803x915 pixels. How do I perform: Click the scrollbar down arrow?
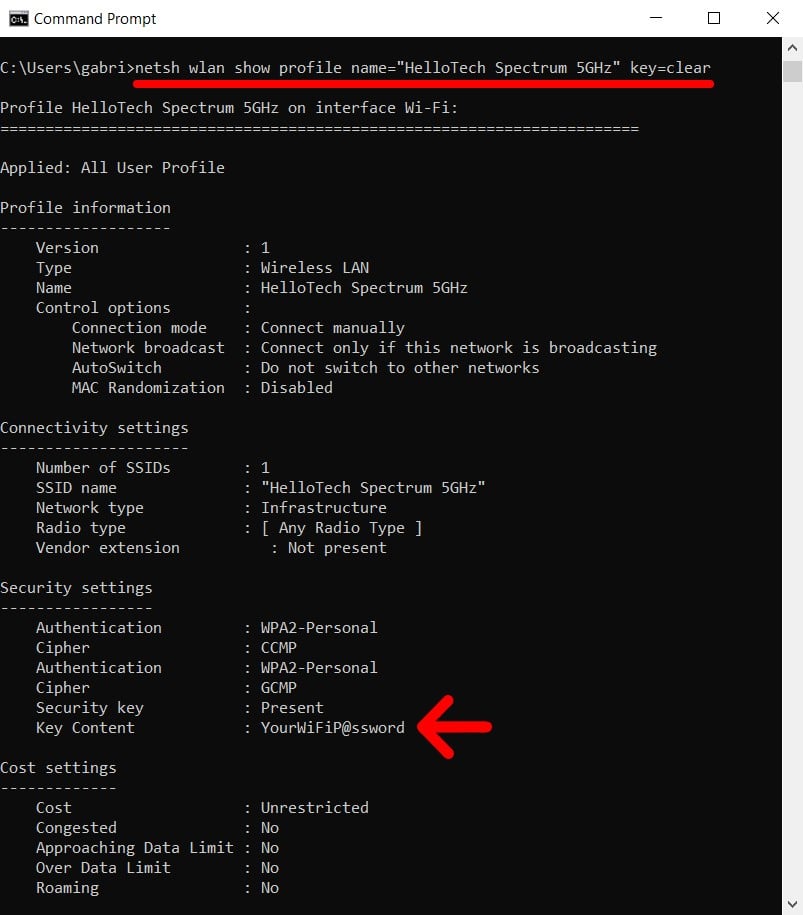click(x=792, y=904)
